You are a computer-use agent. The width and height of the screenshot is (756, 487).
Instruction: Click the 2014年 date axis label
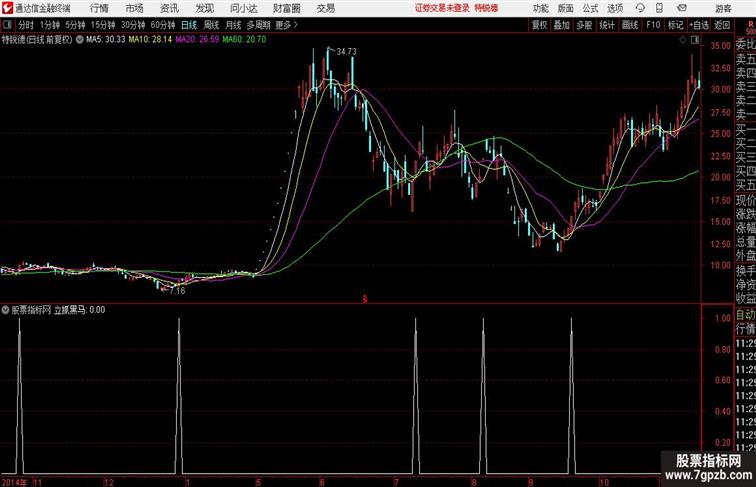click(x=14, y=482)
